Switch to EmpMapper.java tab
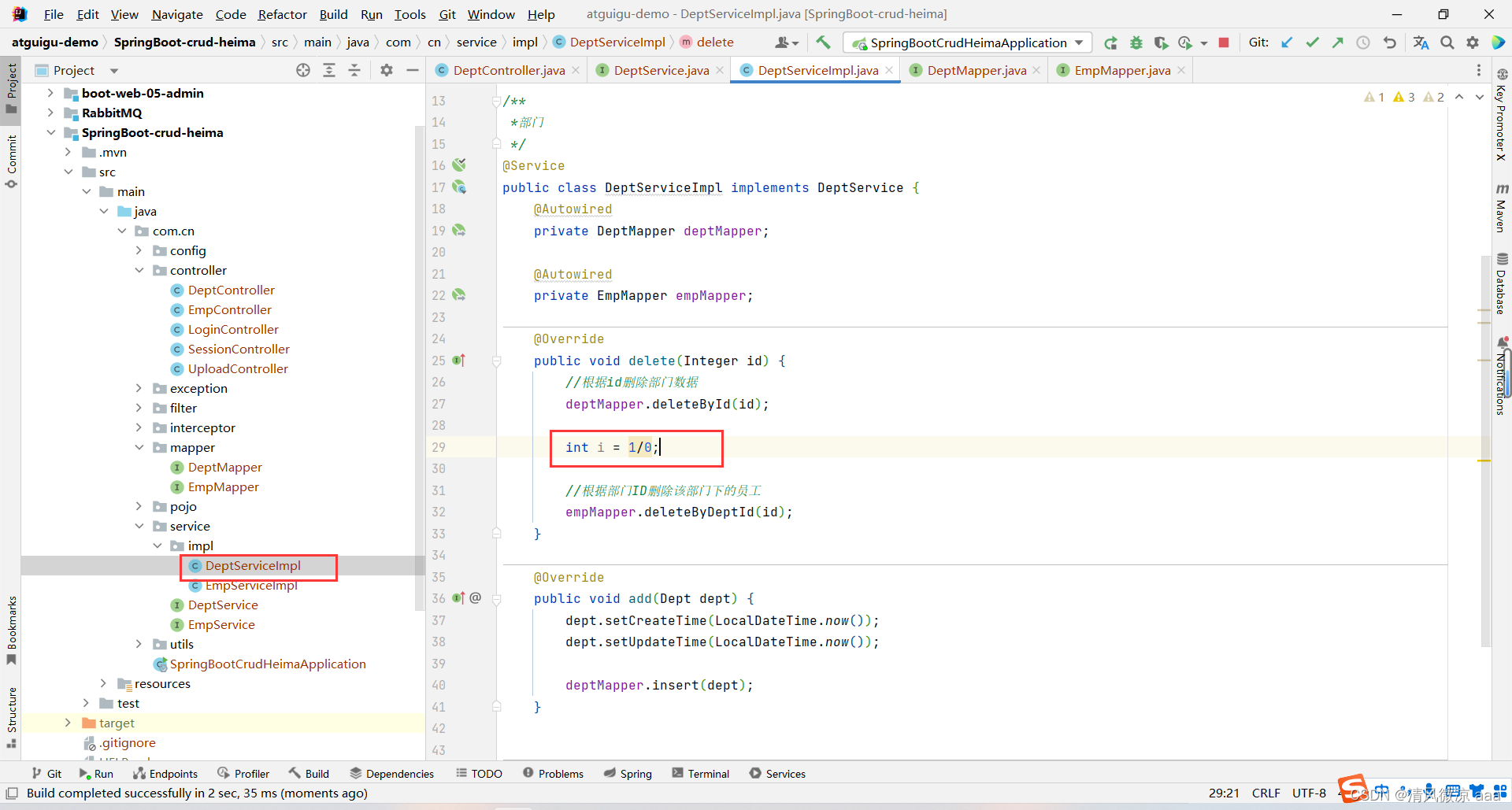Viewport: 1512px width, 810px height. coord(1121,70)
